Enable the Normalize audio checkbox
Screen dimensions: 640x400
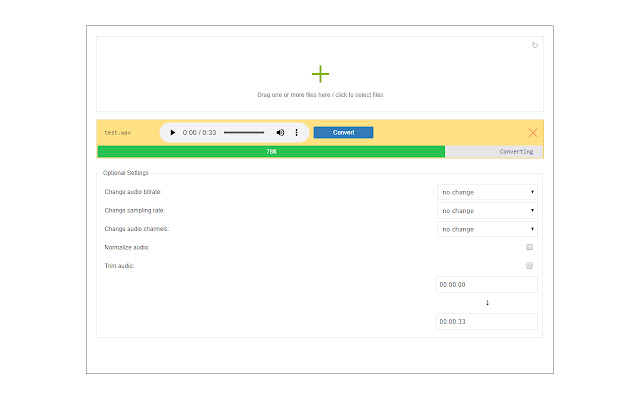(529, 247)
